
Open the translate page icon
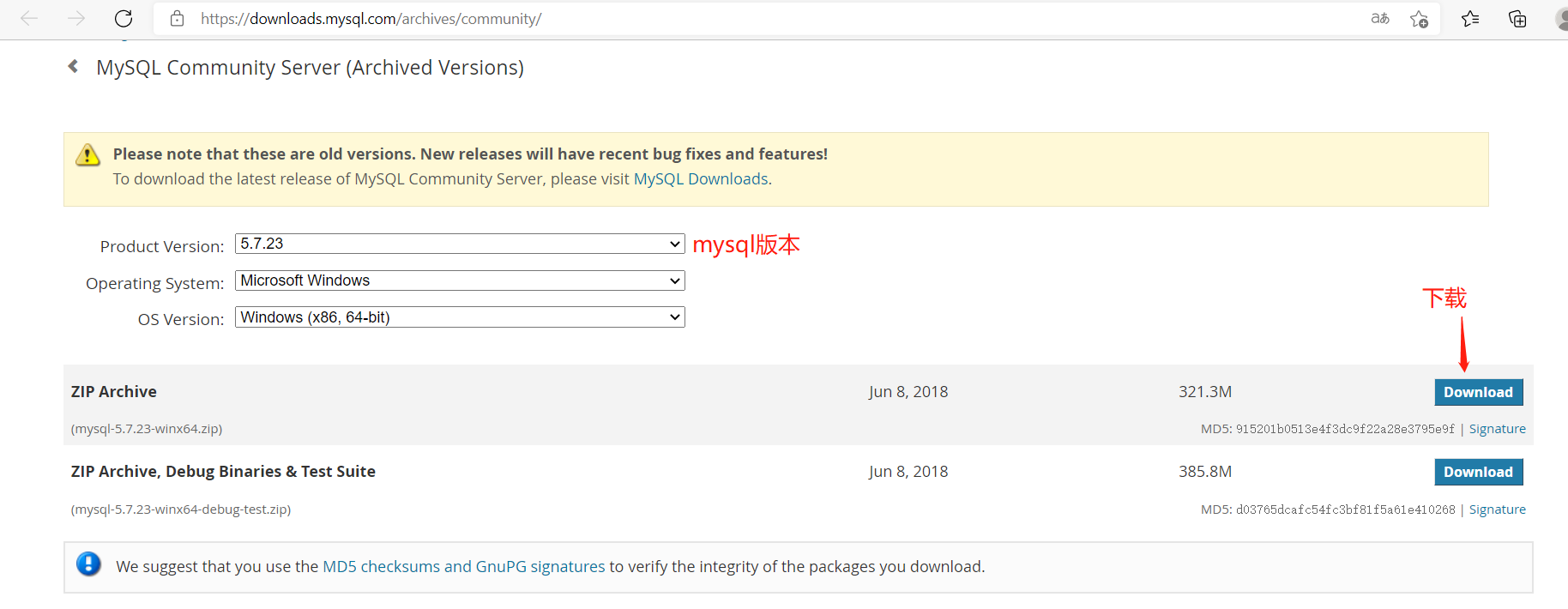(x=1379, y=18)
